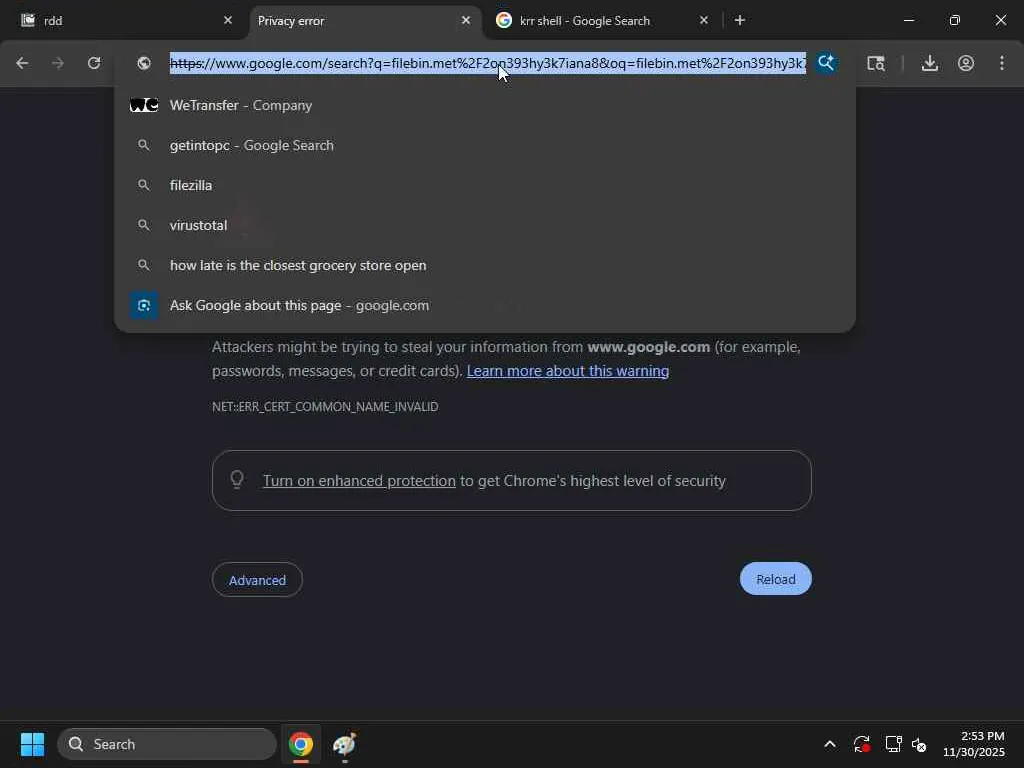This screenshot has width=1024, height=768.
Task: Click the WeTransfer logo icon
Action: (x=144, y=105)
